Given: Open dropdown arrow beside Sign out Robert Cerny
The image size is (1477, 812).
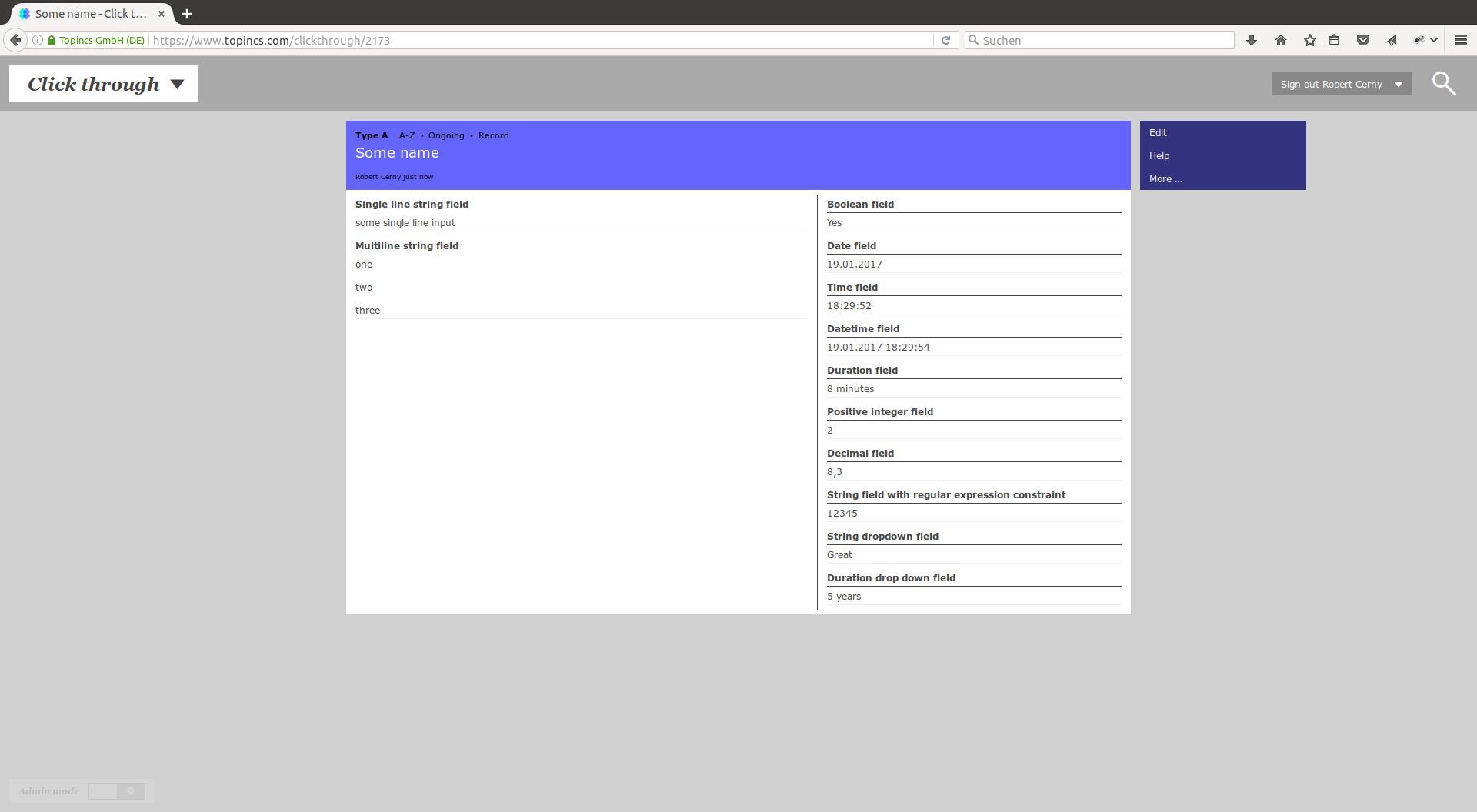Looking at the screenshot, I should tap(1399, 85).
